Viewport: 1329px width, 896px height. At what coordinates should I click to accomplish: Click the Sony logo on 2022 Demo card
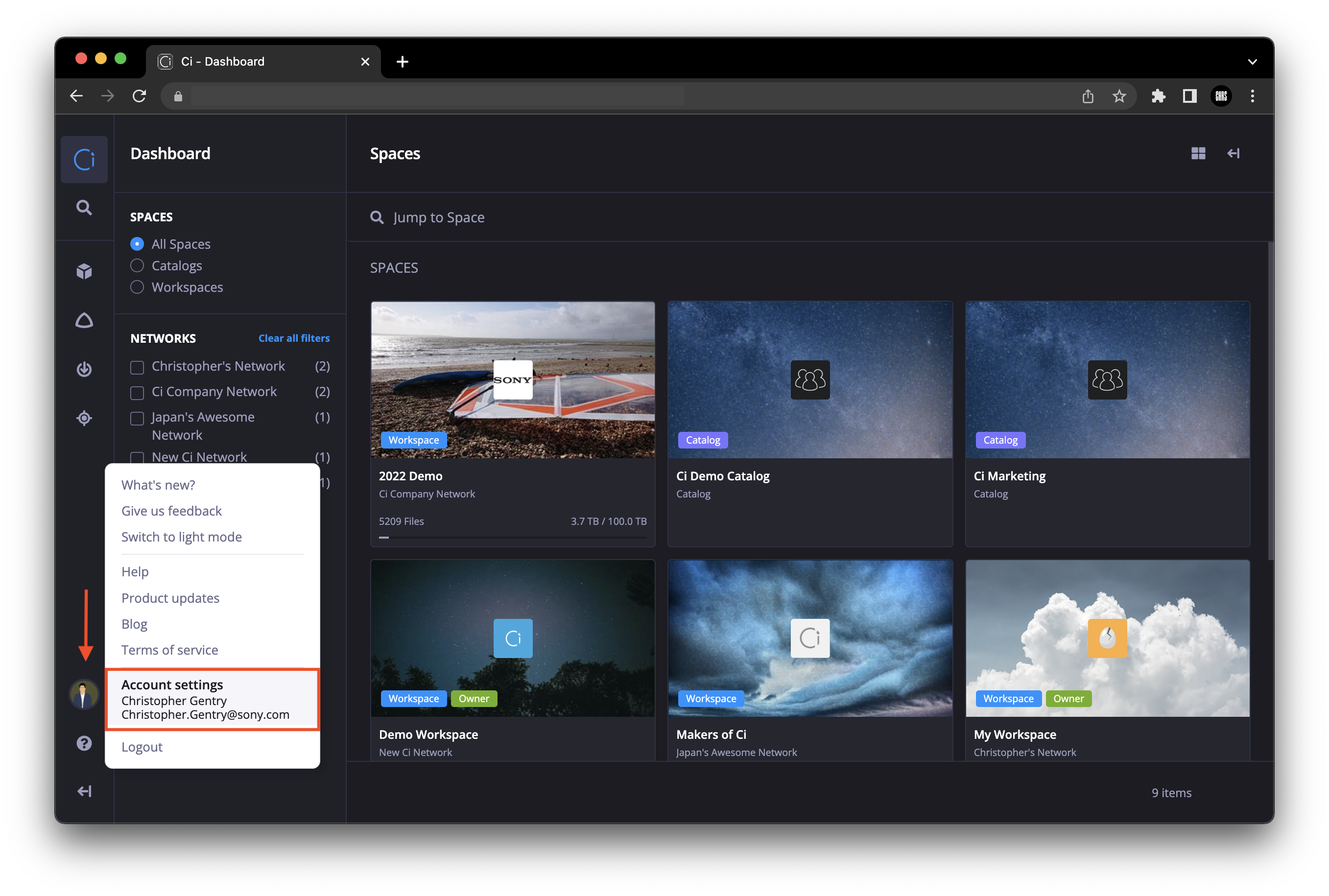513,379
